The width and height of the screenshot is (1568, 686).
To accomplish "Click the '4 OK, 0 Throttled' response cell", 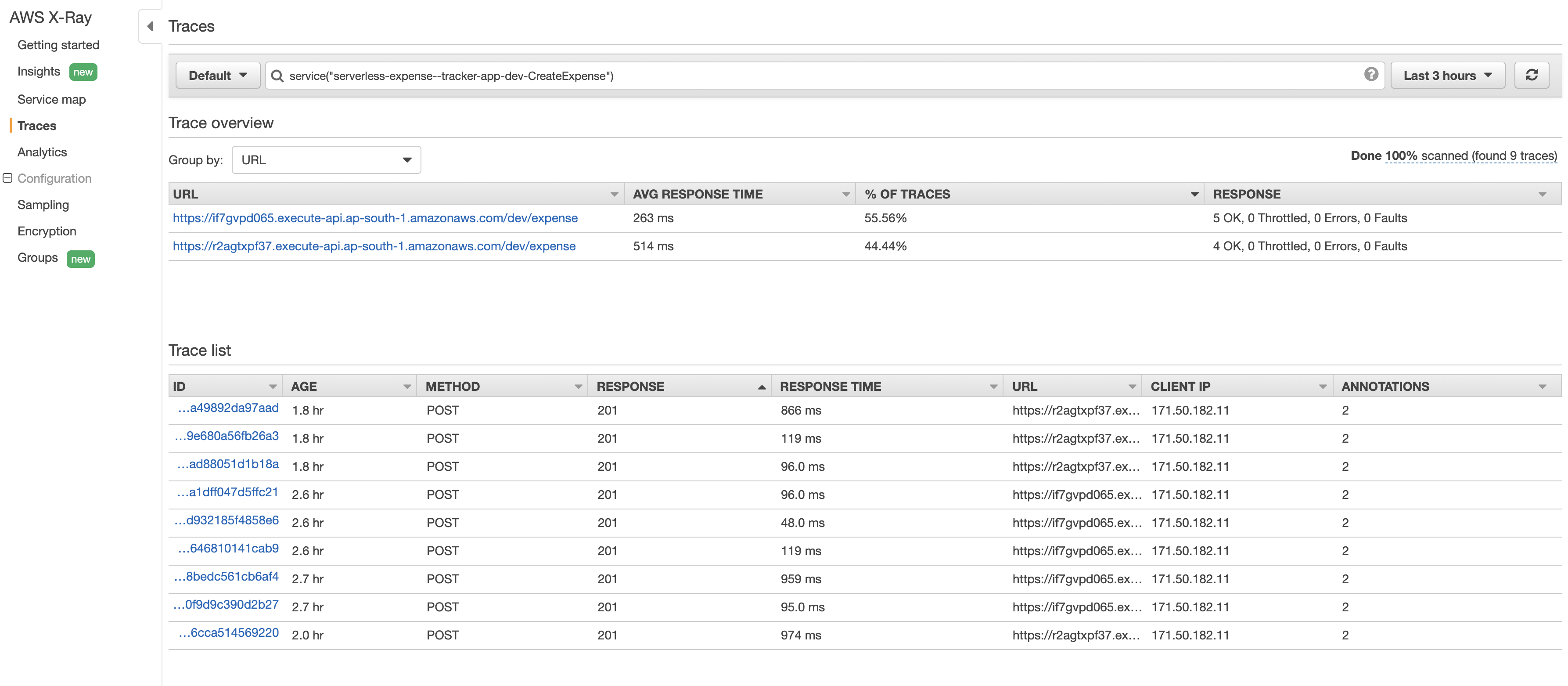I will 1310,246.
